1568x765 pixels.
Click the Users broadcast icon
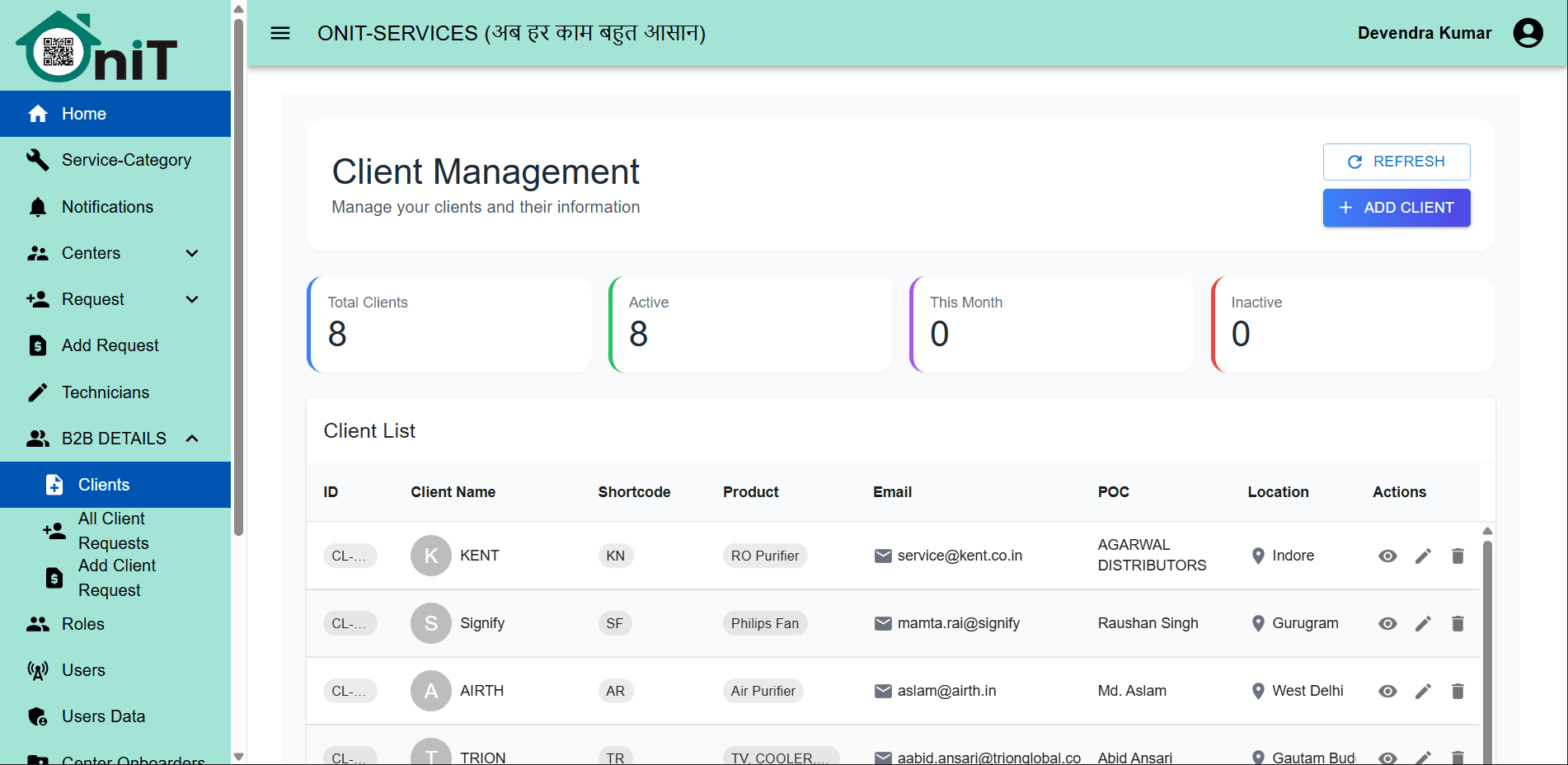(x=38, y=670)
